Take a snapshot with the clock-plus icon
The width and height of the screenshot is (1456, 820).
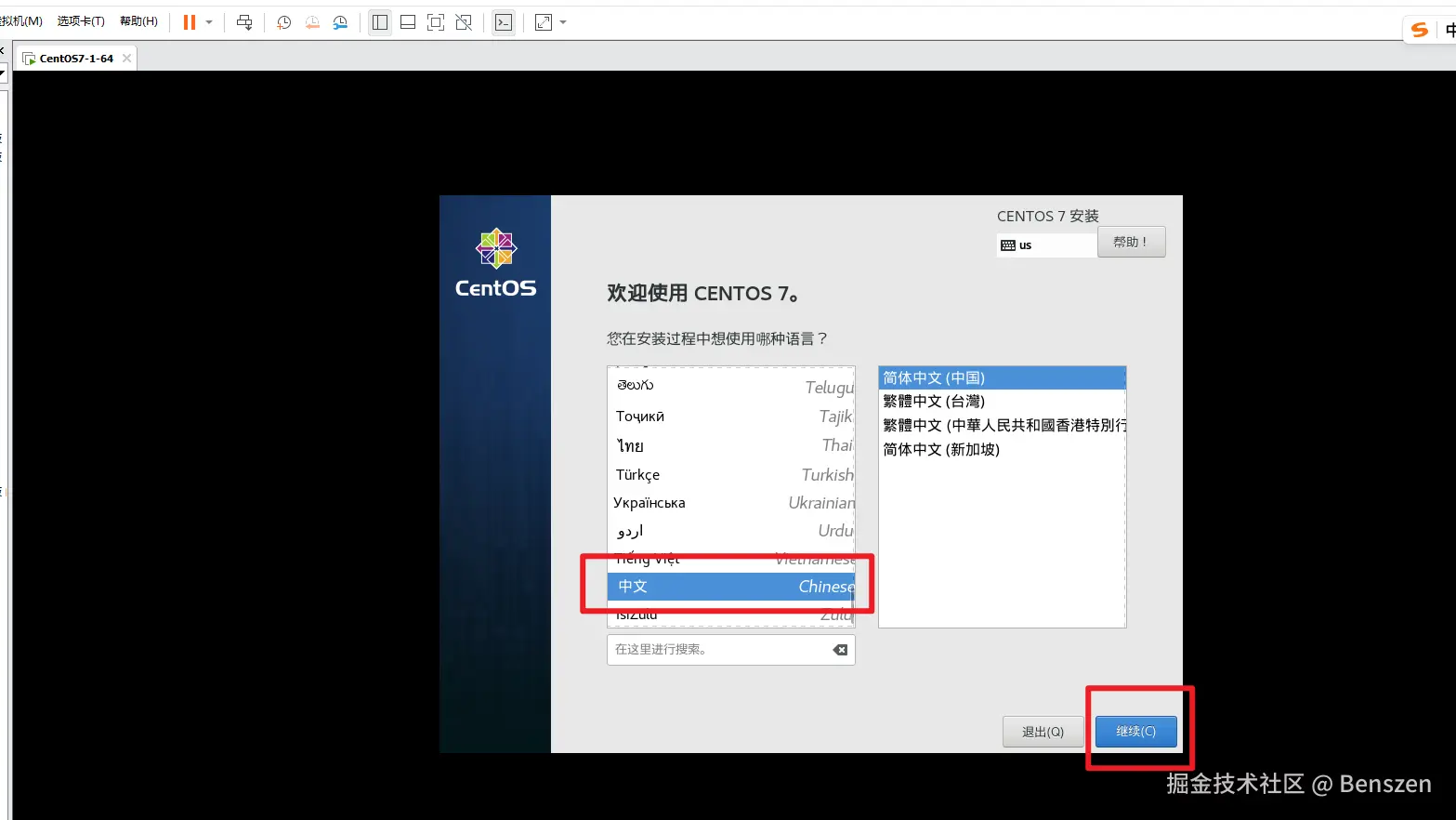(284, 22)
